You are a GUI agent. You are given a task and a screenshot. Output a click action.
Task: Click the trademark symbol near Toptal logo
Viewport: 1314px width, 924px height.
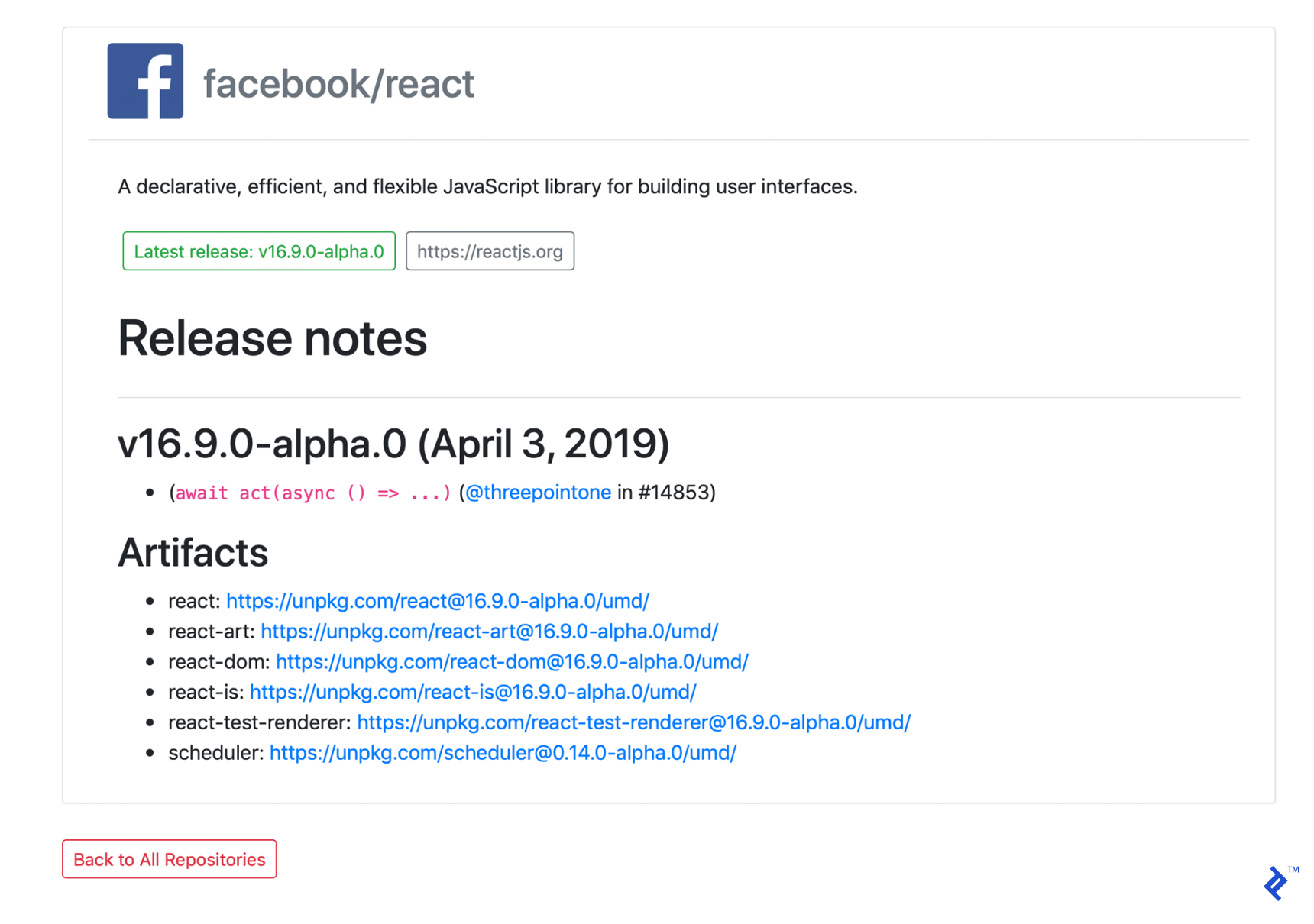pos(1293,870)
